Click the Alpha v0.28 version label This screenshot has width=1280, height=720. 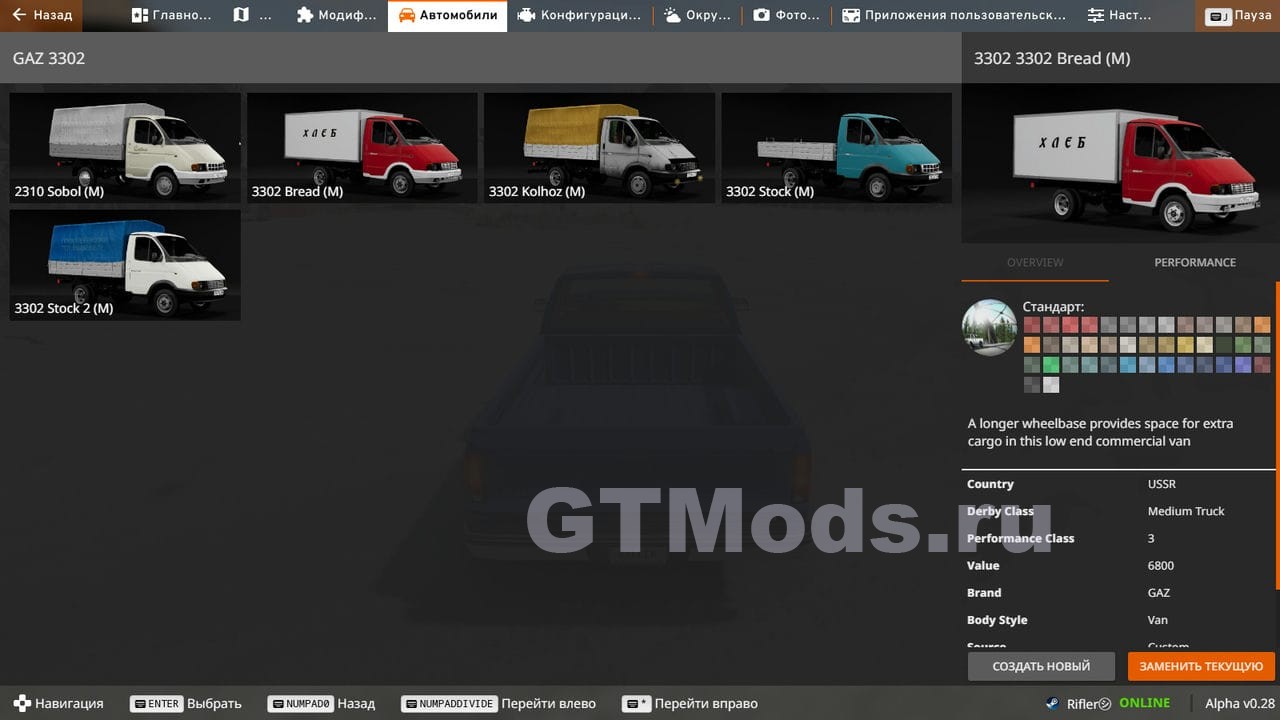point(1240,703)
